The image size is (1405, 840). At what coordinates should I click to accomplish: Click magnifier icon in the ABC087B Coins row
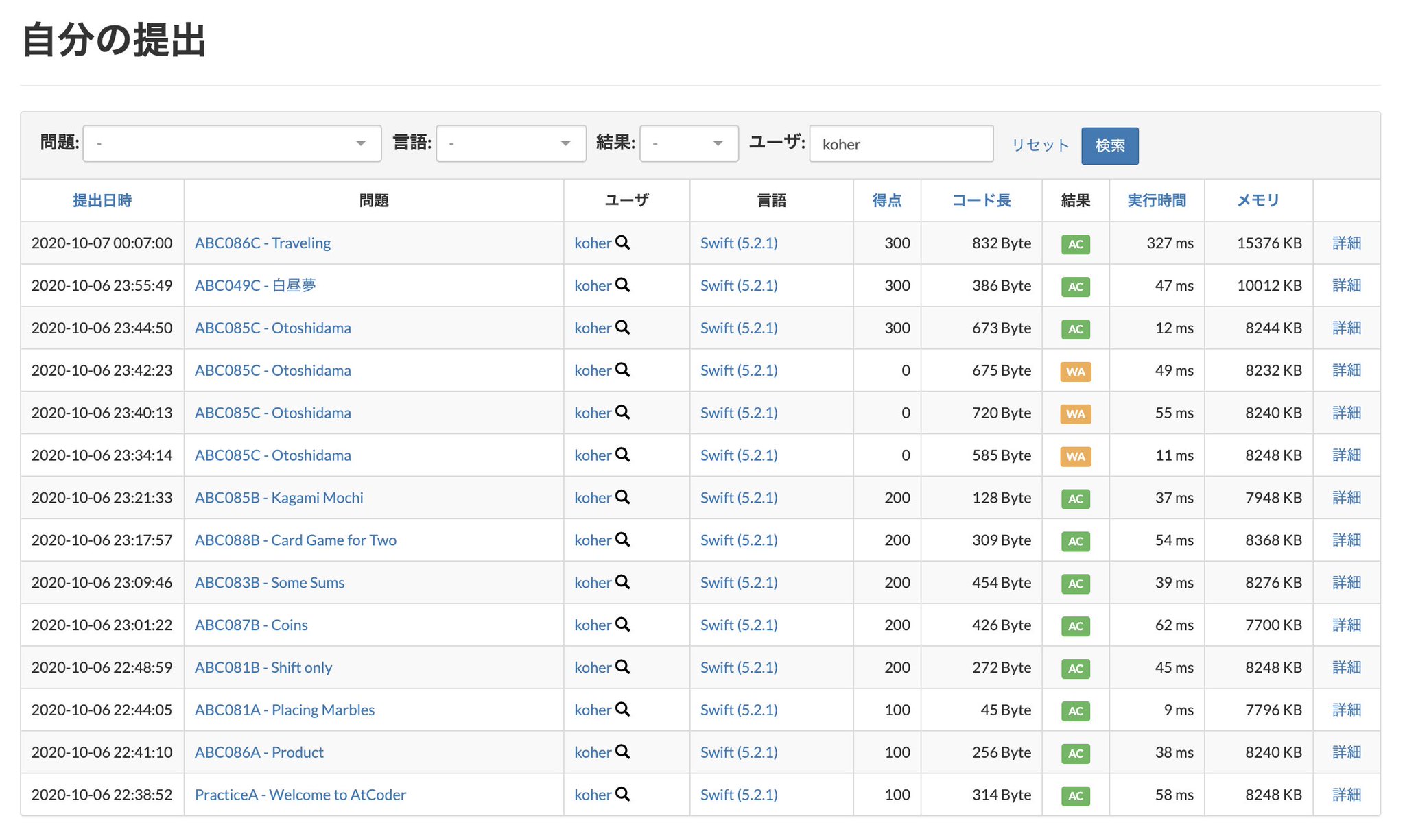coord(622,625)
